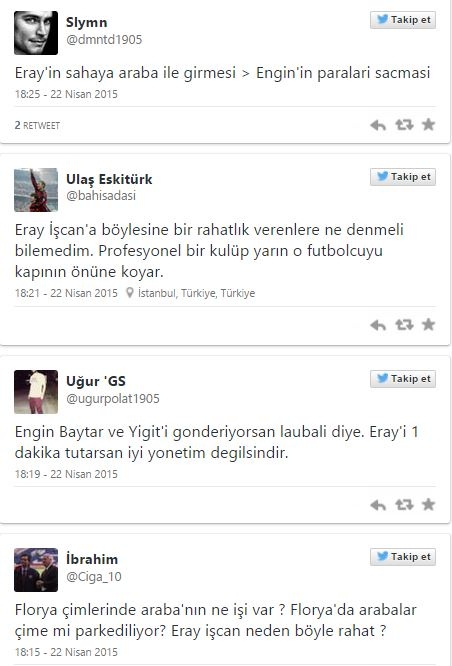The width and height of the screenshot is (452, 666).
Task: Star Ulaş Eskitürk's tweet as favorite
Action: (x=428, y=325)
